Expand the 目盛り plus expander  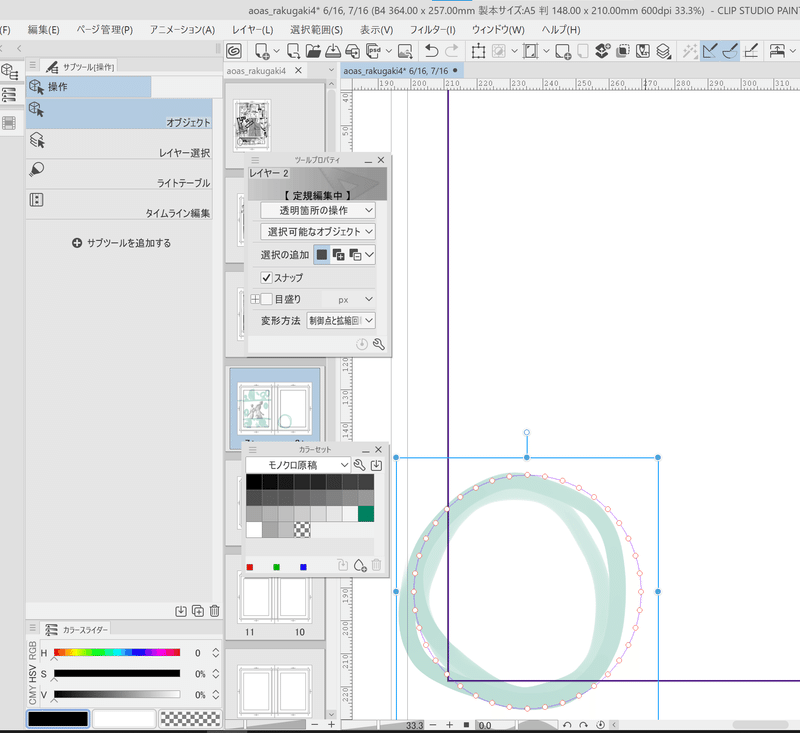255,299
